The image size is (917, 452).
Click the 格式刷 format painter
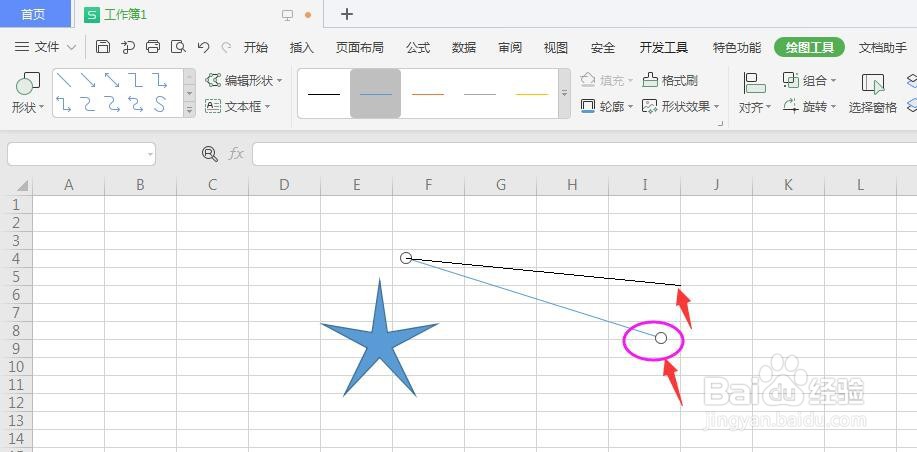point(670,80)
